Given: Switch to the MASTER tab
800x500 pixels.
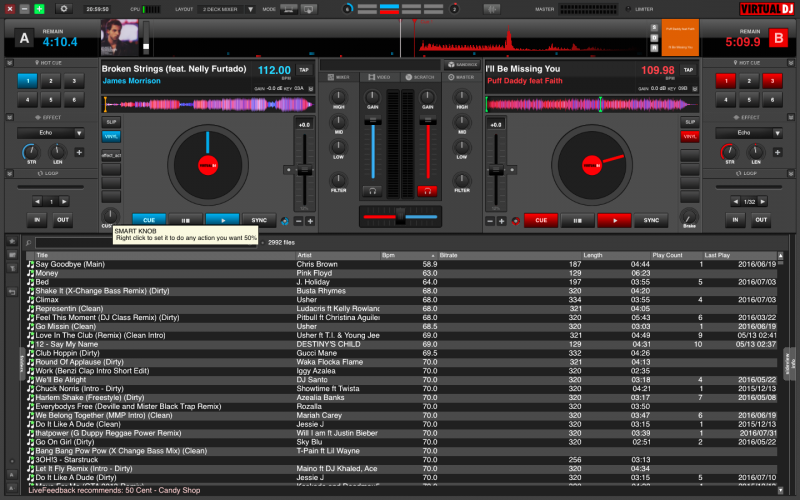Looking at the screenshot, I should (461, 77).
